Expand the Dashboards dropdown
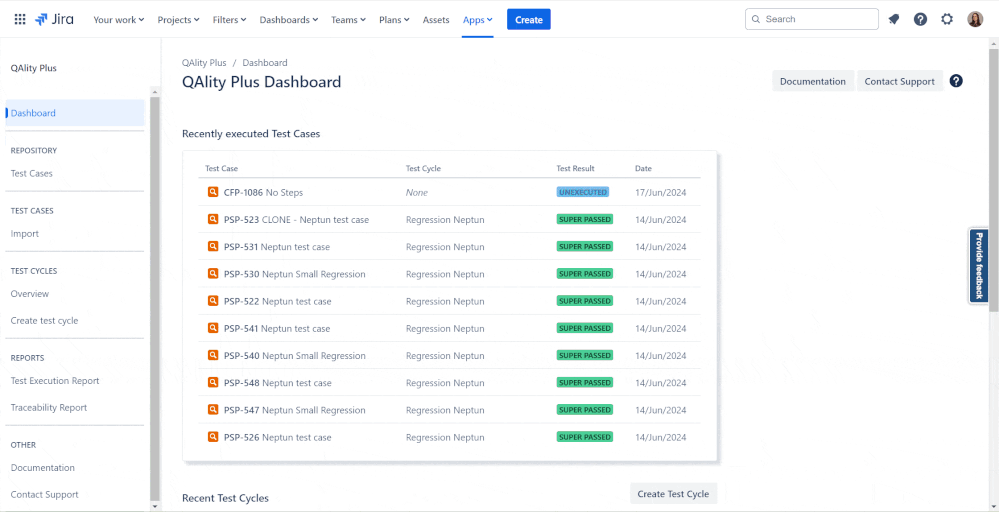The height and width of the screenshot is (512, 999). coord(289,20)
